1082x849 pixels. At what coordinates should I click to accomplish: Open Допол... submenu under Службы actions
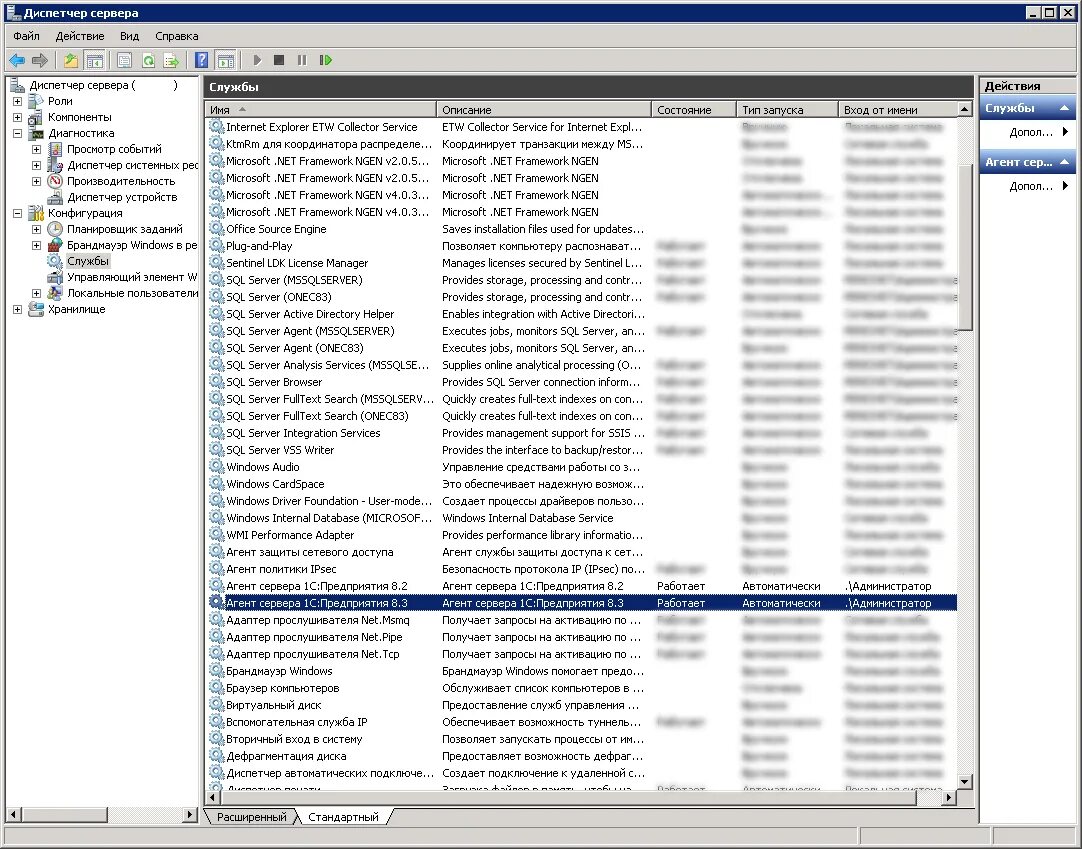[1030, 133]
